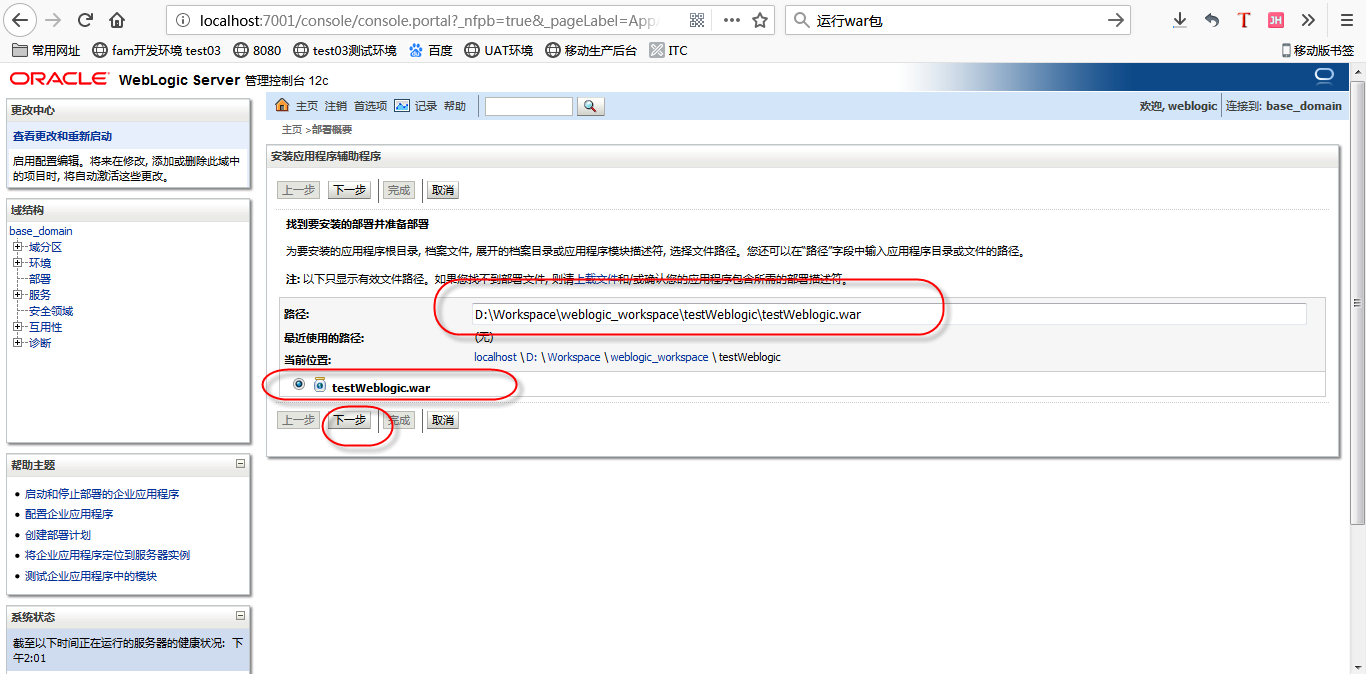
Task: Open 将企业应用程序定位到服务器实例 link
Action: tap(107, 555)
